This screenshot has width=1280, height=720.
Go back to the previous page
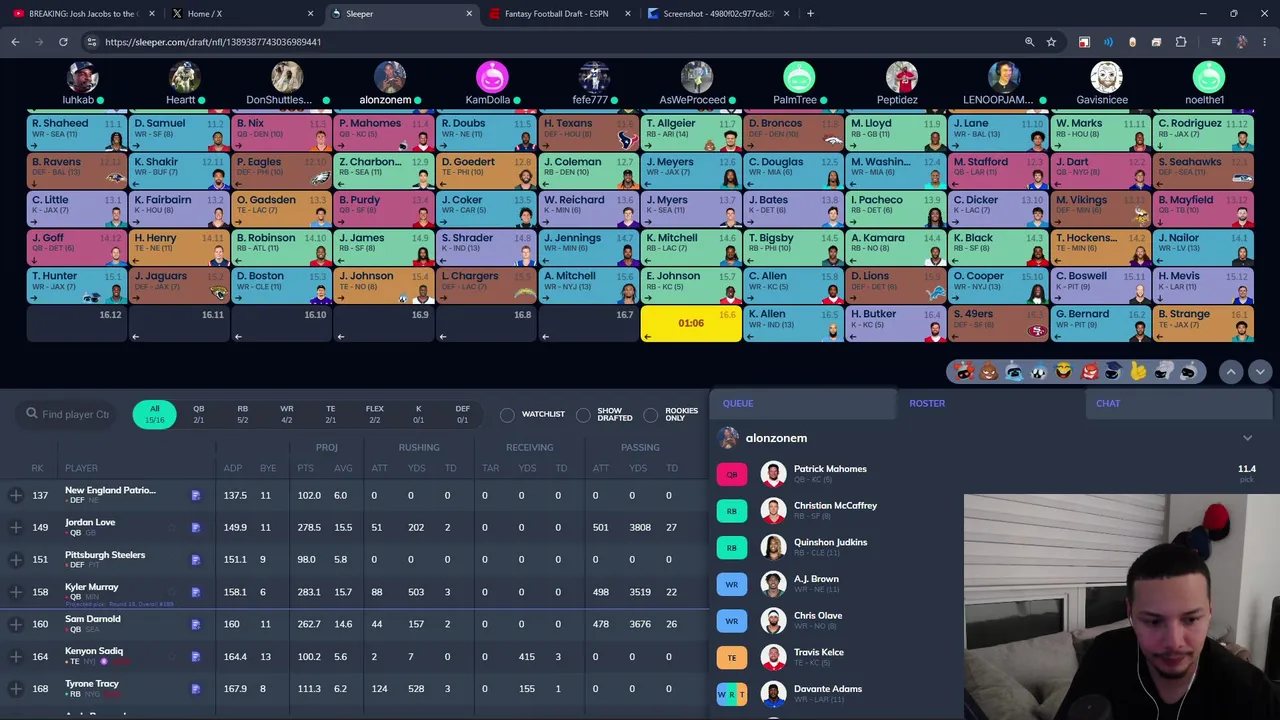click(x=15, y=42)
